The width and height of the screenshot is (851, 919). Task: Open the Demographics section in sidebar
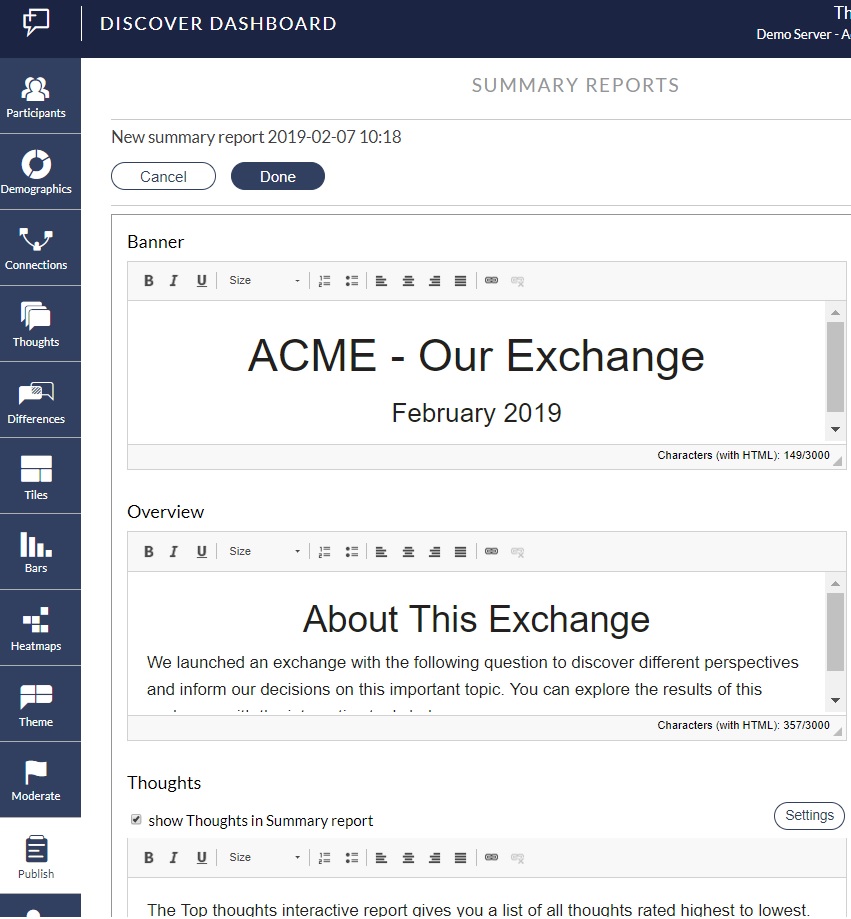click(40, 172)
